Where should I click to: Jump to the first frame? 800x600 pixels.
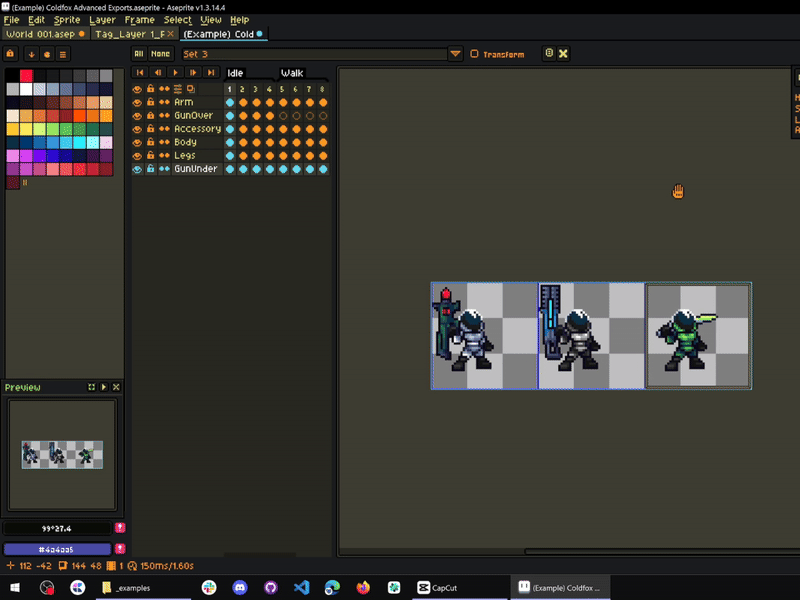(x=139, y=73)
